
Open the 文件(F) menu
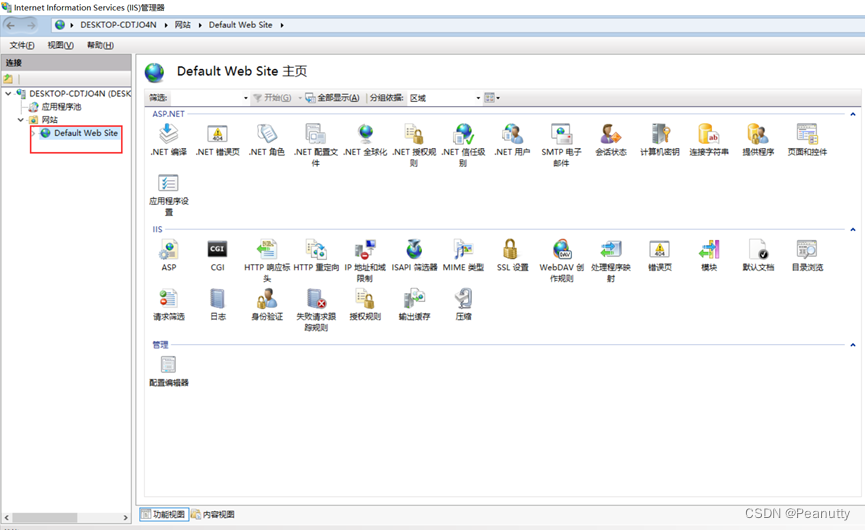[22, 45]
